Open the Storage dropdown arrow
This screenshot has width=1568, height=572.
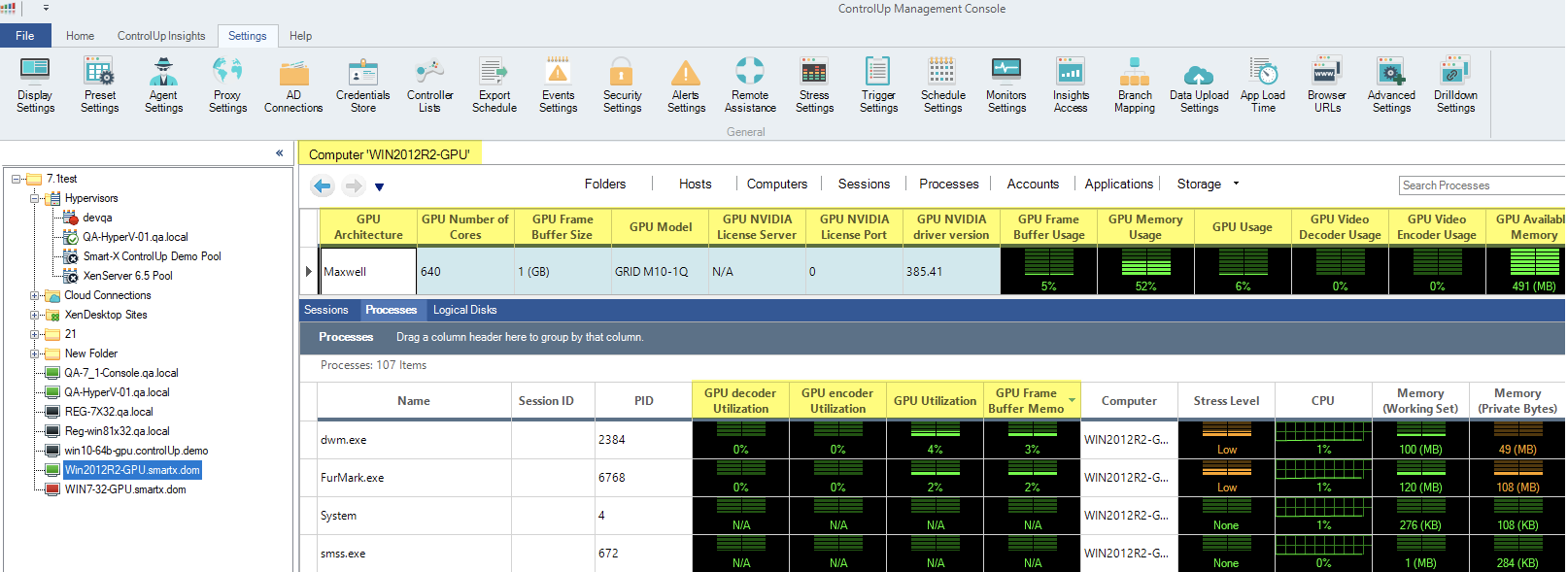pos(1236,184)
